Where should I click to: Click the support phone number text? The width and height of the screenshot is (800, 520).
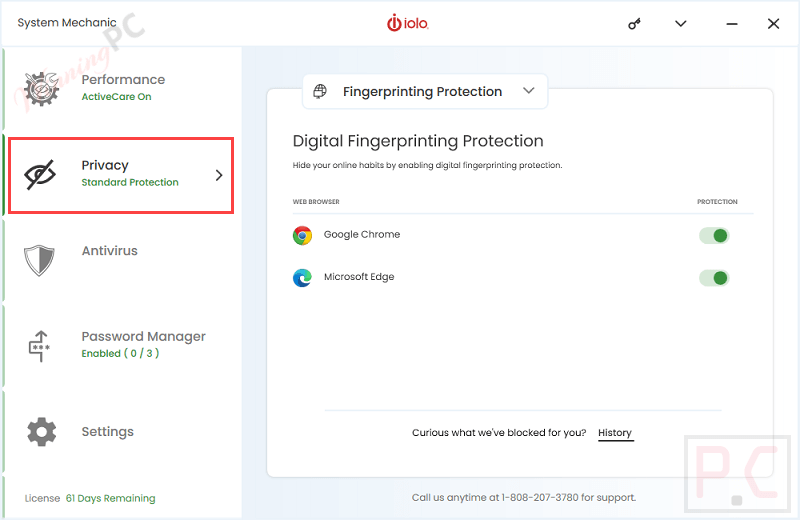point(540,497)
